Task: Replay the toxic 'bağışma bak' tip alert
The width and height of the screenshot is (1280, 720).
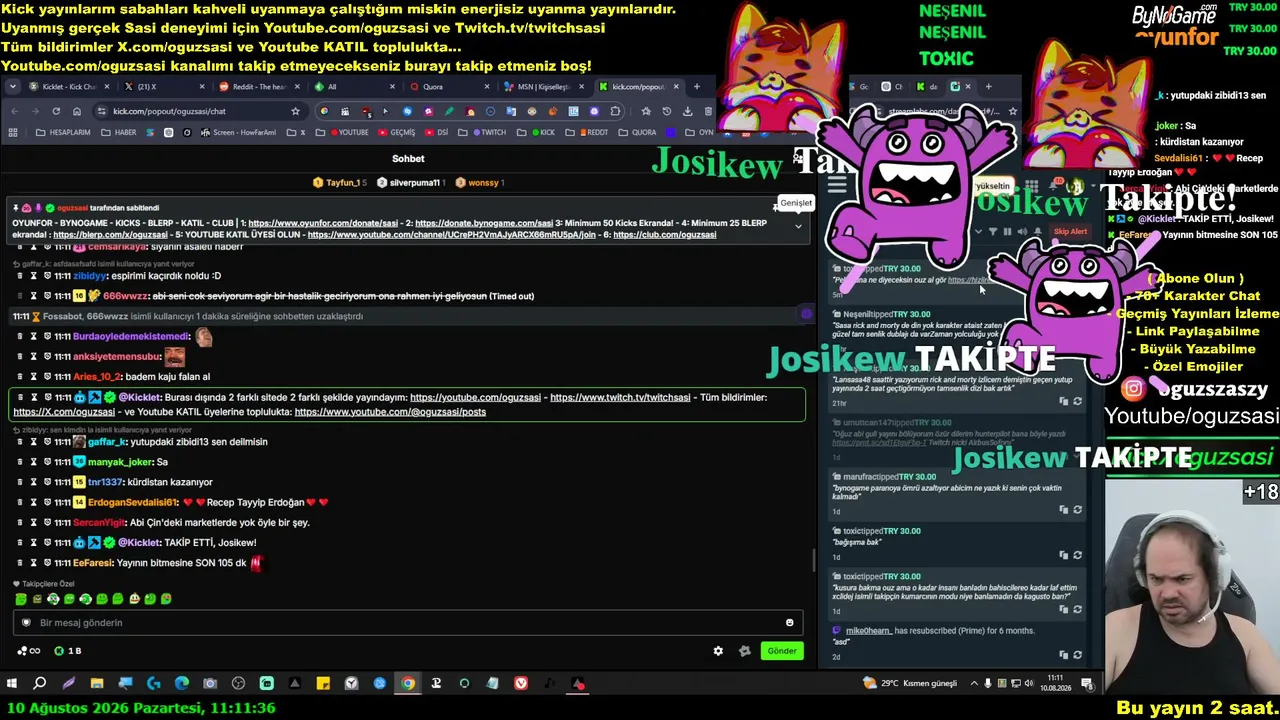Action: pos(1077,555)
